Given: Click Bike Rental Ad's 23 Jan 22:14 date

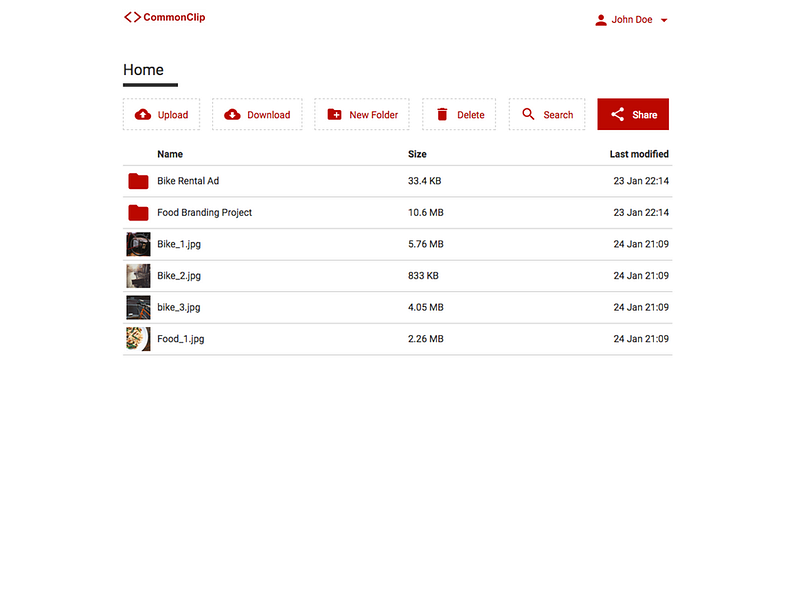Looking at the screenshot, I should click(x=641, y=181).
